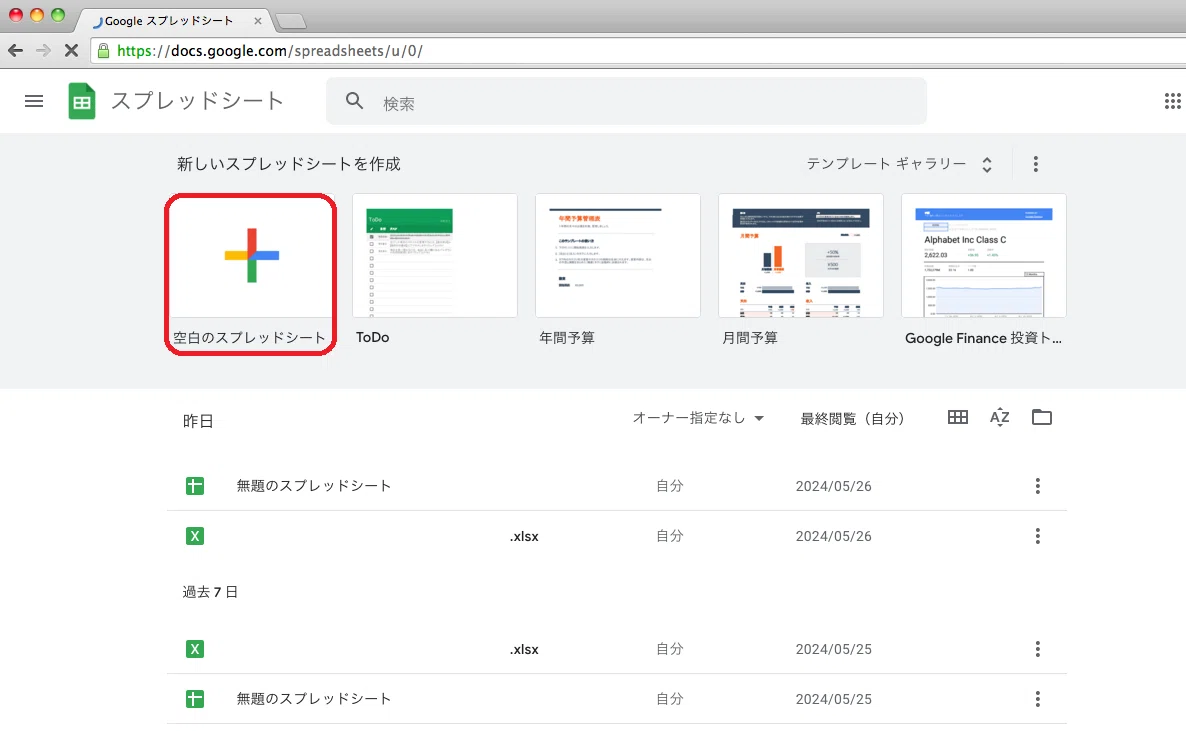Open more options for 2024/05/26 .xlsx file
This screenshot has height=731, width=1186.
(1037, 536)
